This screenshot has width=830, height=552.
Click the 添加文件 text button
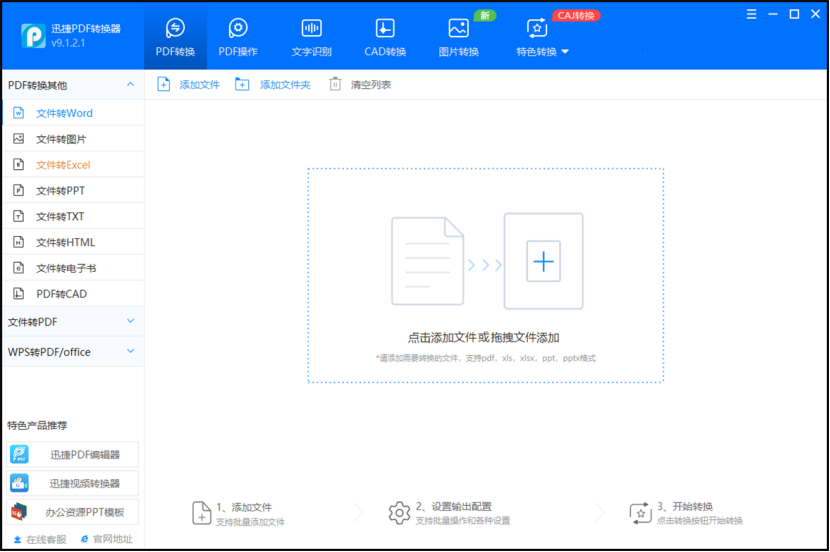200,85
